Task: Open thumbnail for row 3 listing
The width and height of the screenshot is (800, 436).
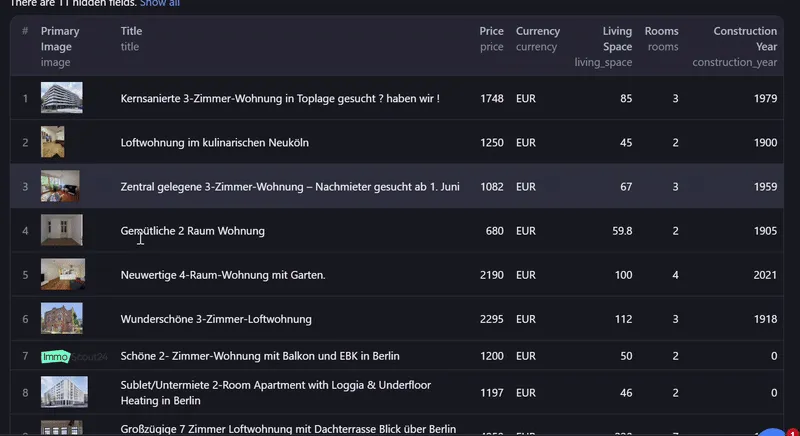Action: tap(60, 186)
